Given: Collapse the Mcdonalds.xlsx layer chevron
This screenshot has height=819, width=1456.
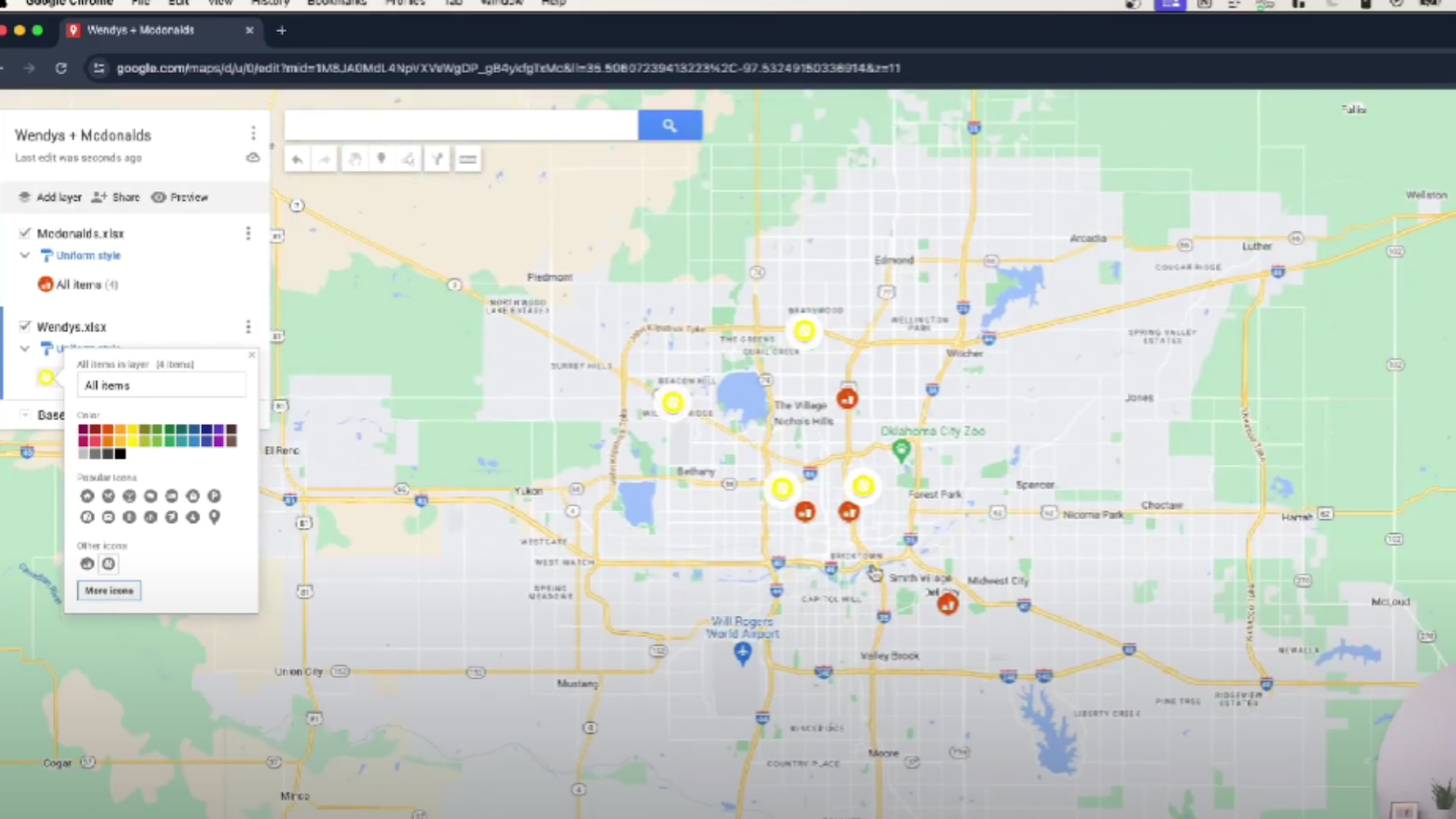Looking at the screenshot, I should click(x=25, y=255).
